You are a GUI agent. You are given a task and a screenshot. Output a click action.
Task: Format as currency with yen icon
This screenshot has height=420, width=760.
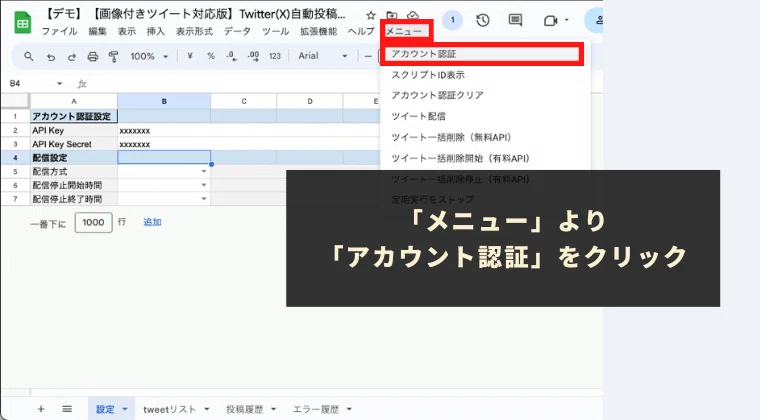[x=190, y=56]
